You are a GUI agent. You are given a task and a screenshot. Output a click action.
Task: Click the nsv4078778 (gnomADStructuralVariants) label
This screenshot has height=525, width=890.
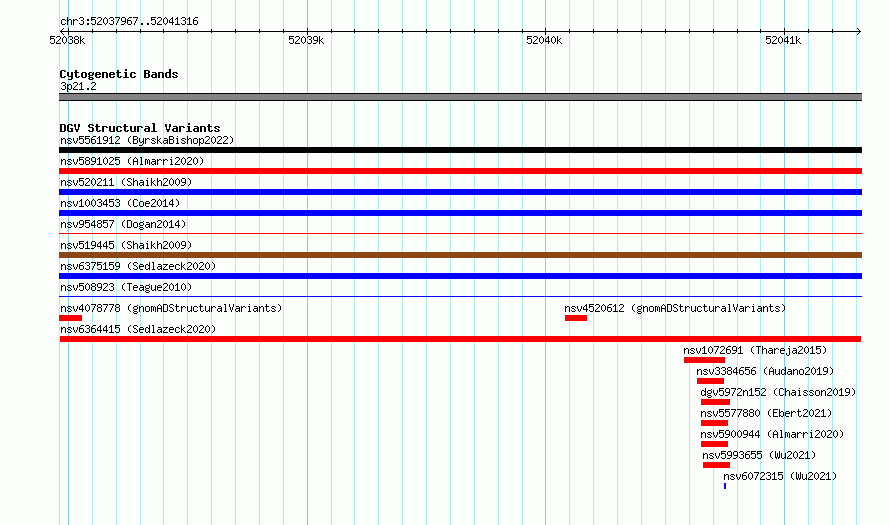171,308
